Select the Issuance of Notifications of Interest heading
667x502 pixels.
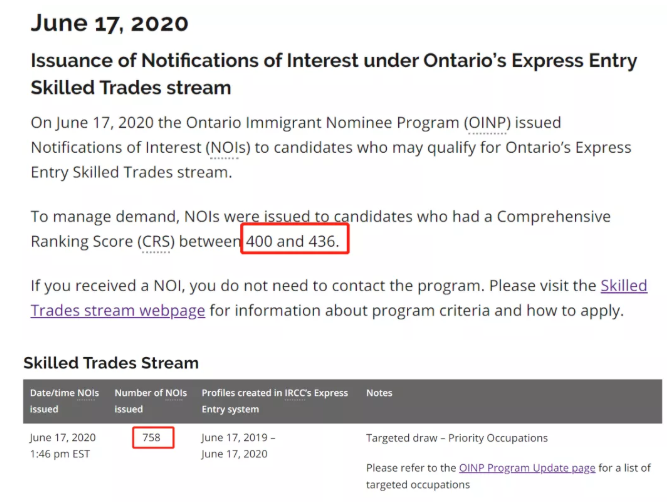[x=333, y=73]
